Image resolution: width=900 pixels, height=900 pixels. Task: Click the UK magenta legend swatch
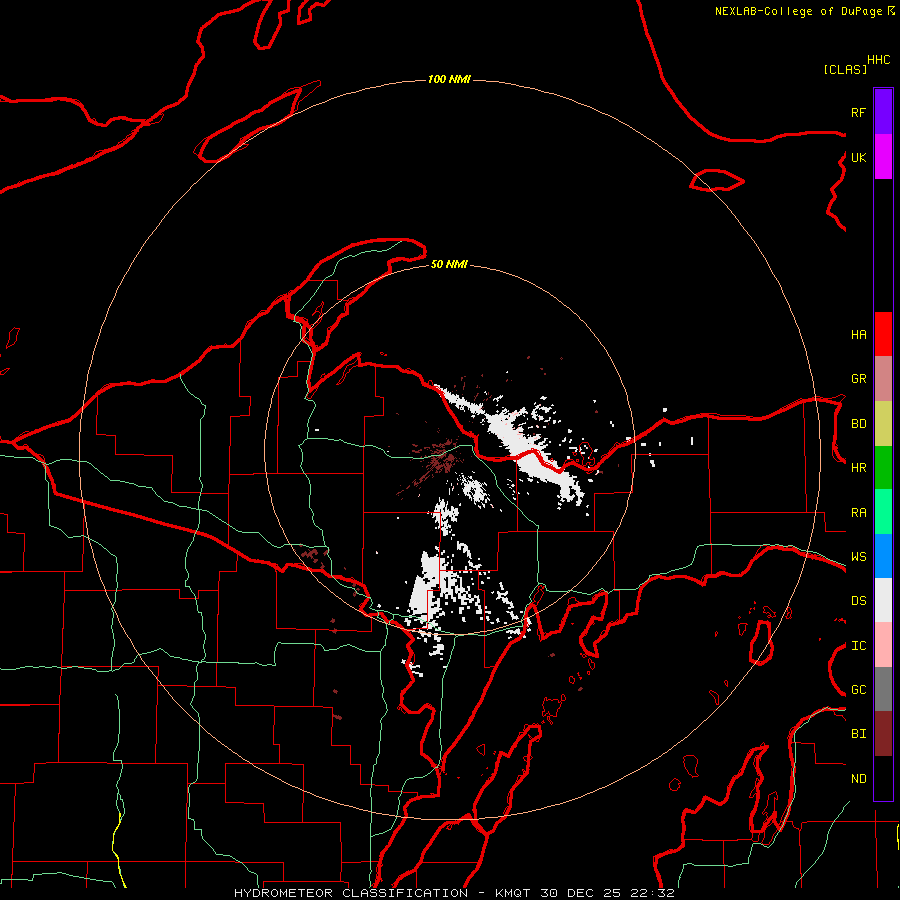point(883,157)
